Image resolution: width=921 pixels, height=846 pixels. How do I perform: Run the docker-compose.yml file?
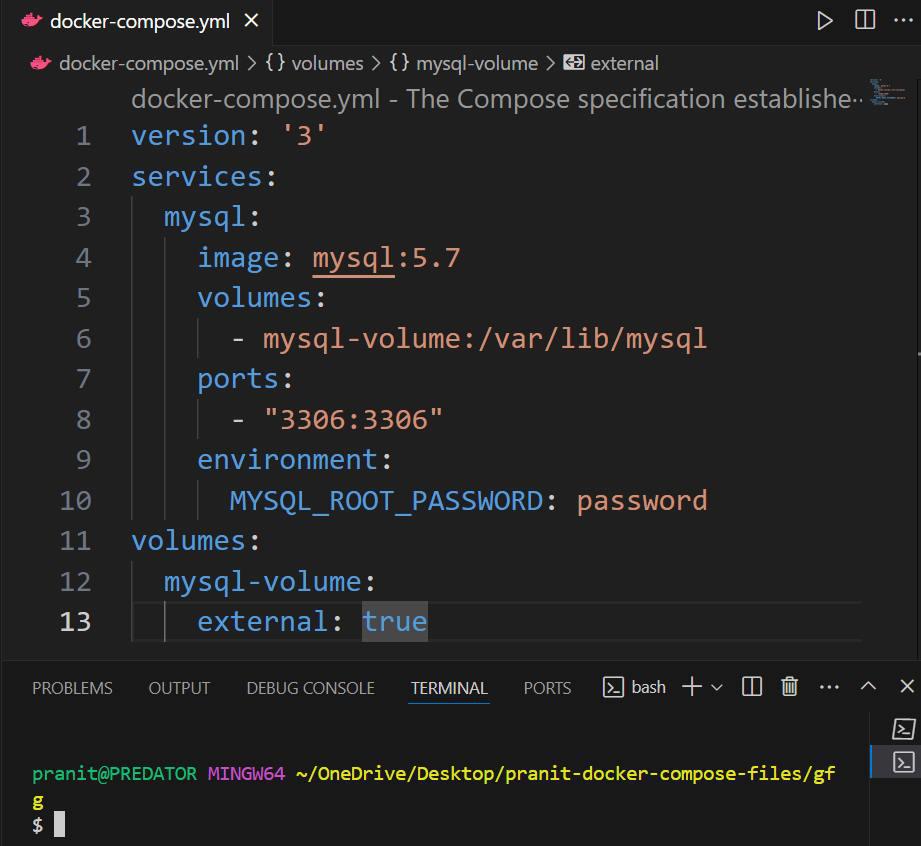pyautogui.click(x=825, y=17)
